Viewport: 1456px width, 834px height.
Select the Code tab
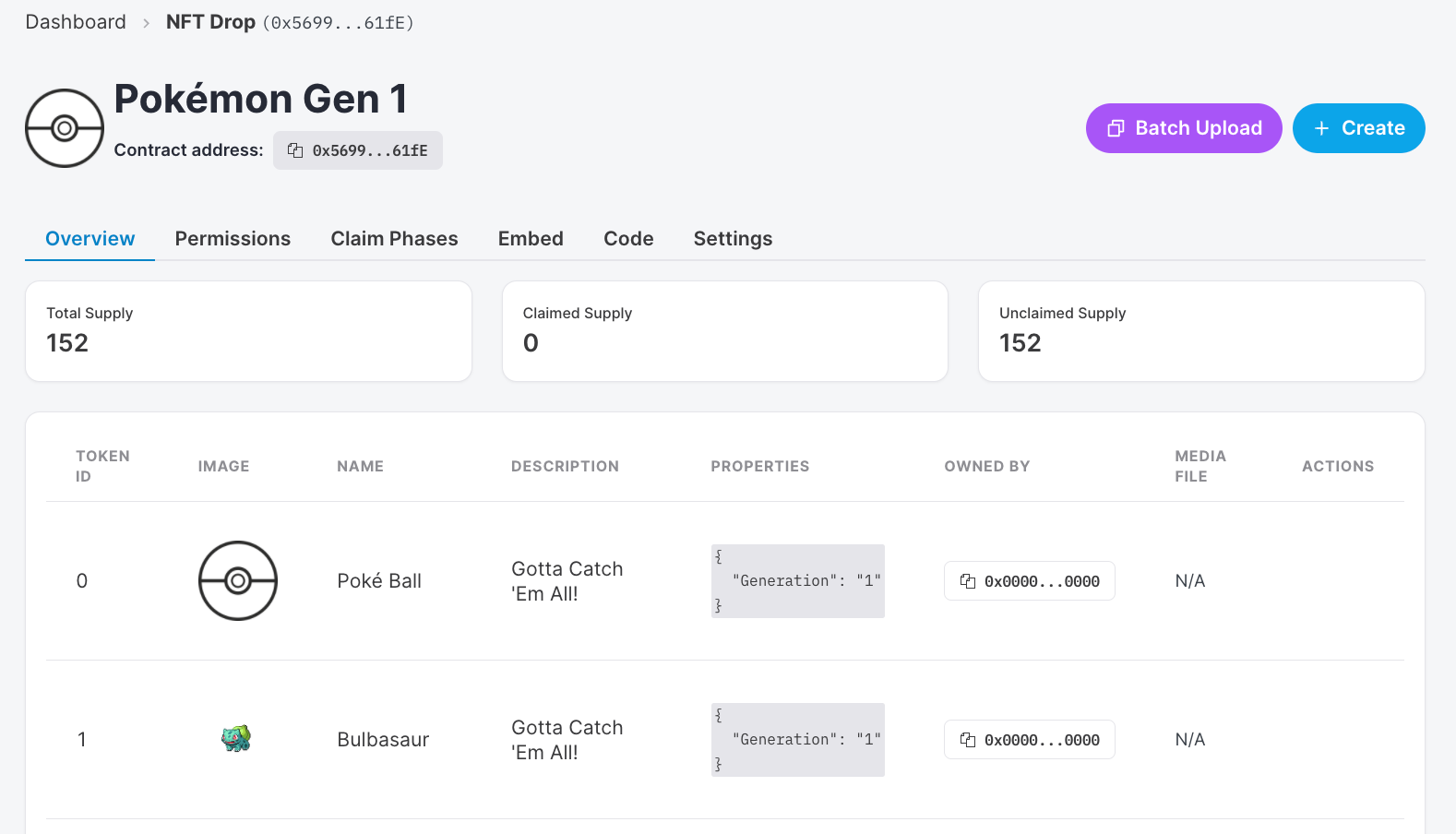tap(628, 239)
